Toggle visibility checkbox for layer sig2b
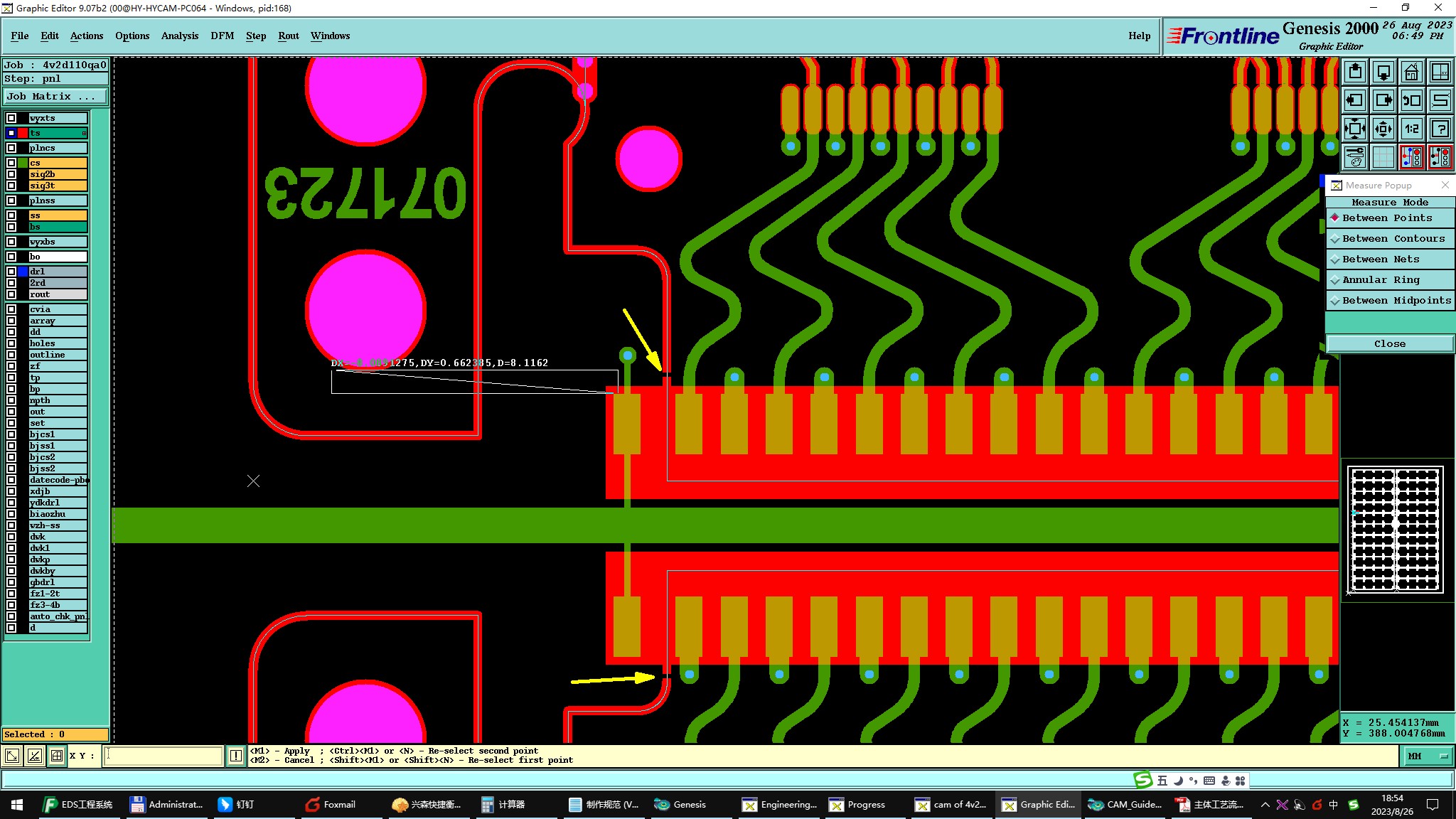 (x=11, y=174)
